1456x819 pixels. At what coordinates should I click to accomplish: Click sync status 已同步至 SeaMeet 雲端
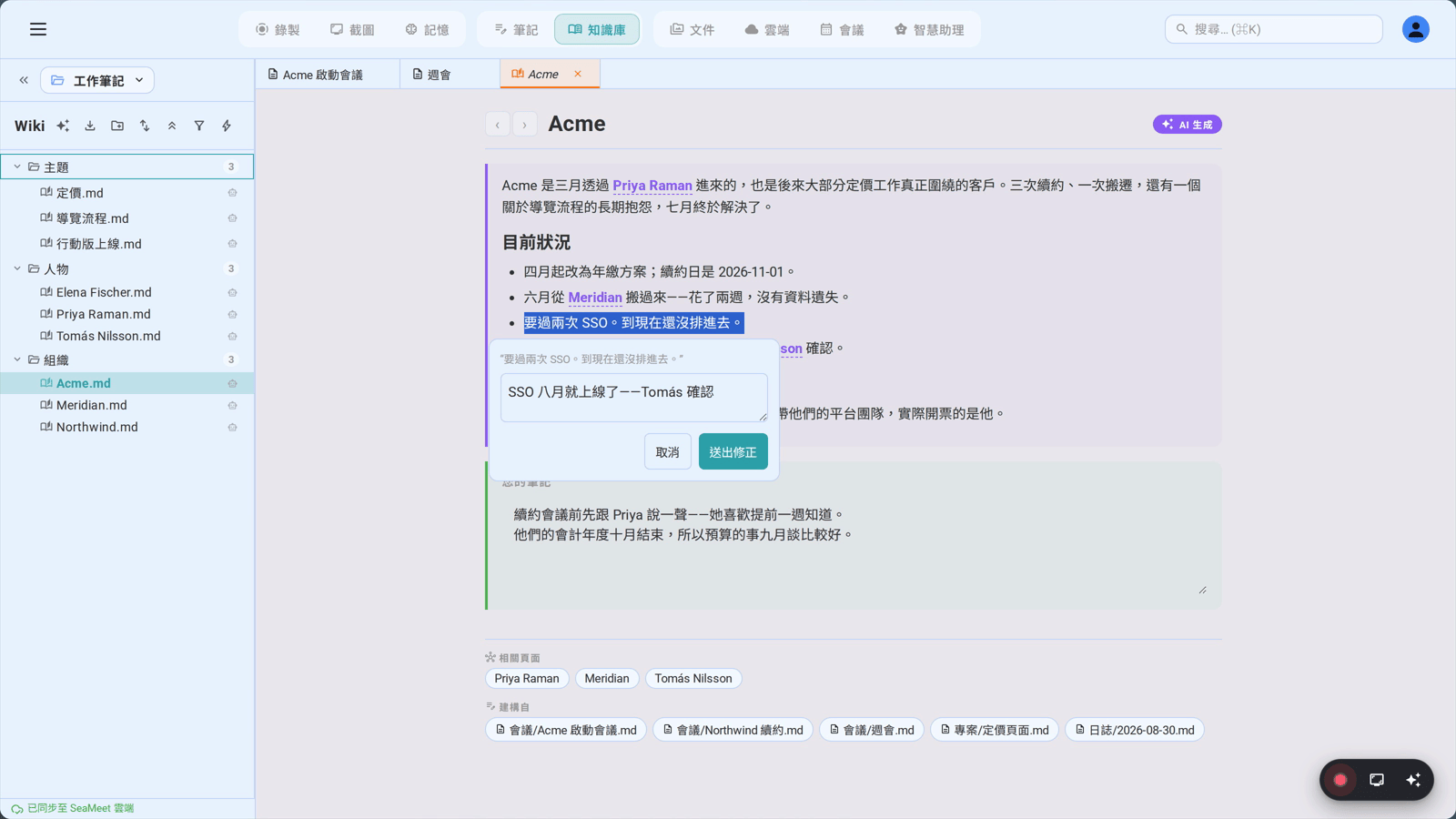(x=73, y=808)
